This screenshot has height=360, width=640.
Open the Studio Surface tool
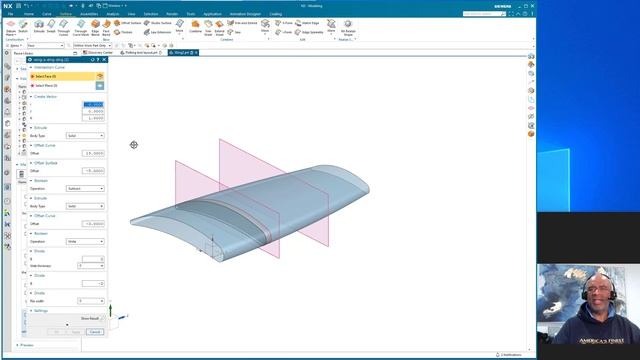[x=158, y=23]
